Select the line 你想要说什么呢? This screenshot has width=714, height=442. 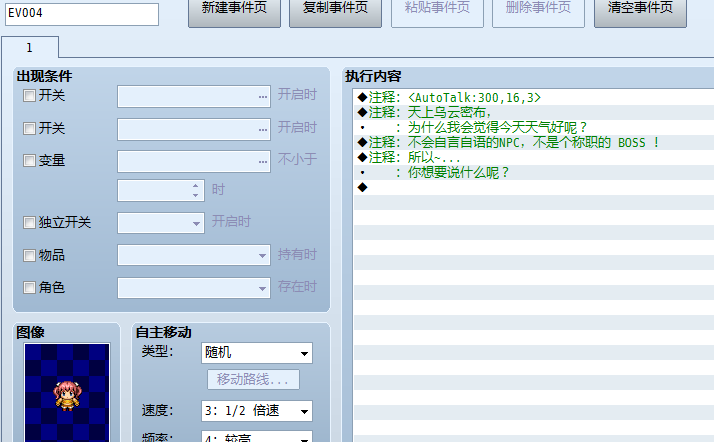click(534, 173)
